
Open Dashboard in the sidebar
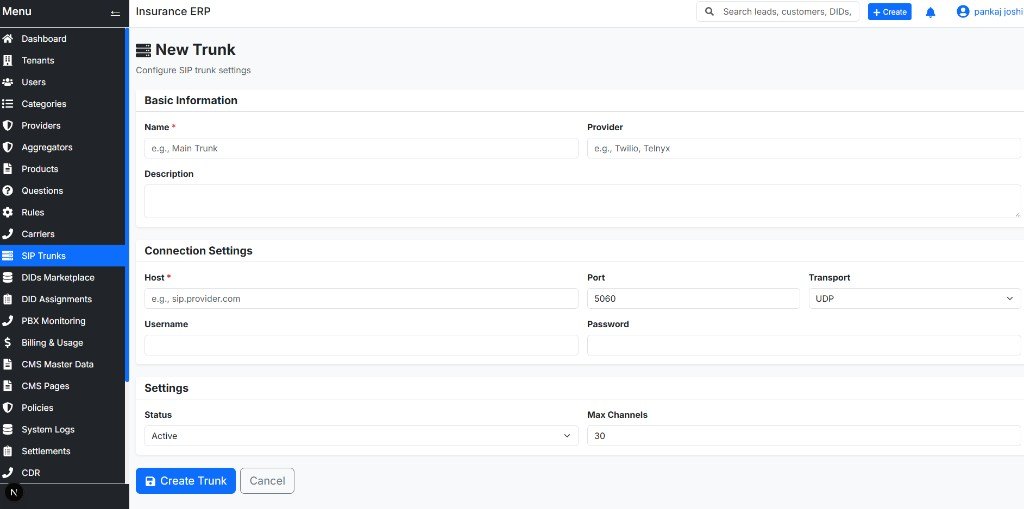coord(63,39)
